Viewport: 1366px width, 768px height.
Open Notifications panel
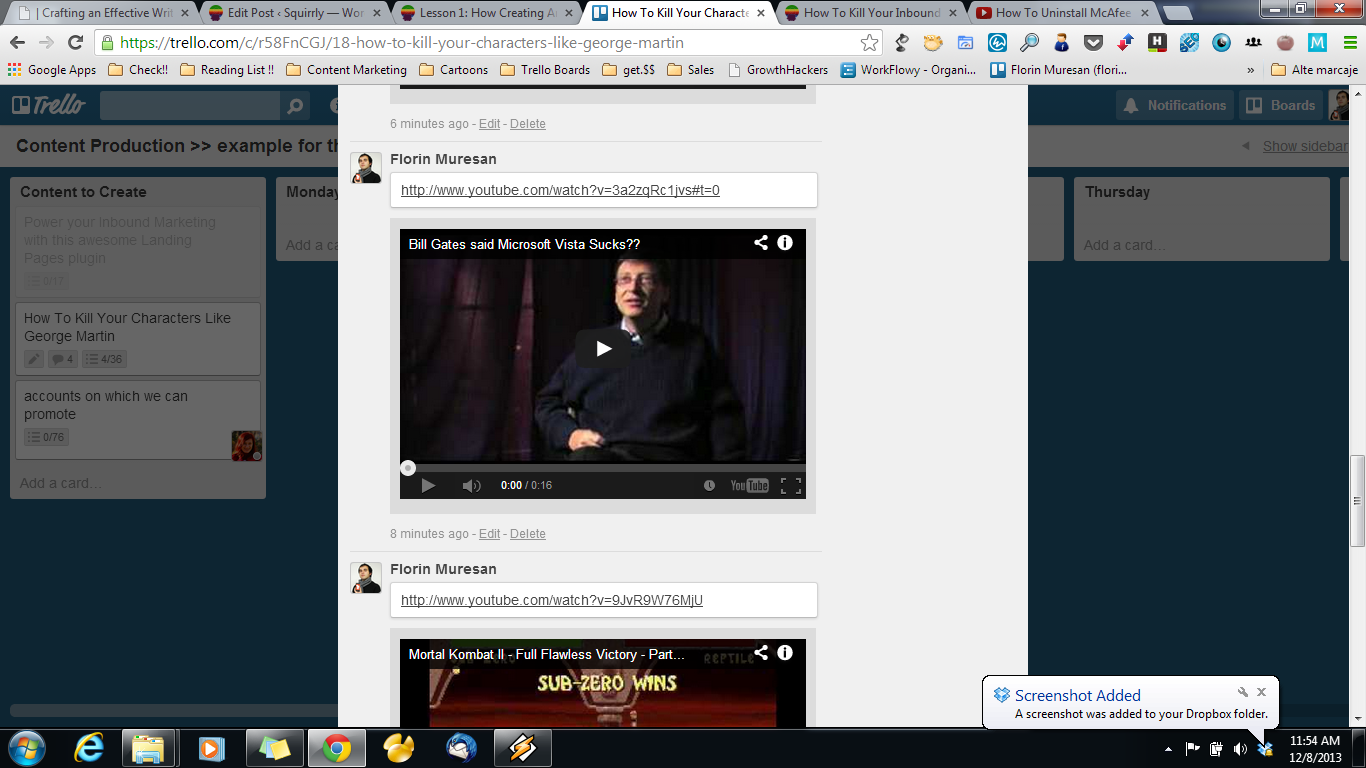point(1174,105)
